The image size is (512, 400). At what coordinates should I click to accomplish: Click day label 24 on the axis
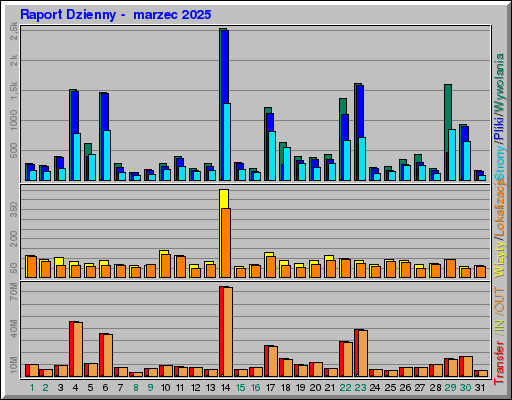pos(375,388)
